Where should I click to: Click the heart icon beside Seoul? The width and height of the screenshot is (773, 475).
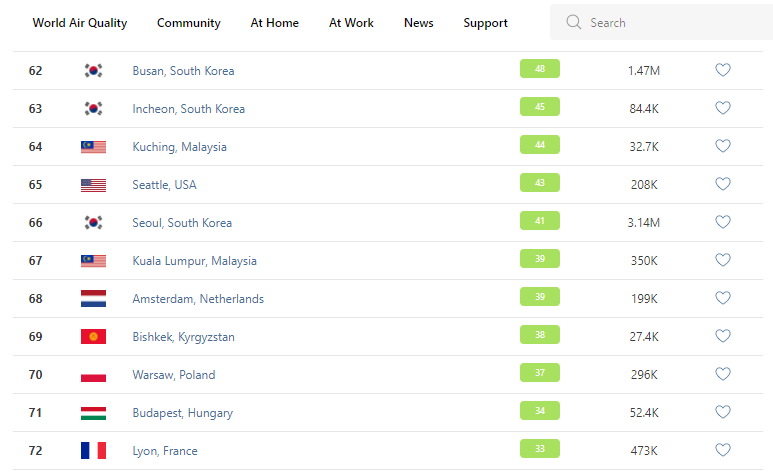(723, 222)
